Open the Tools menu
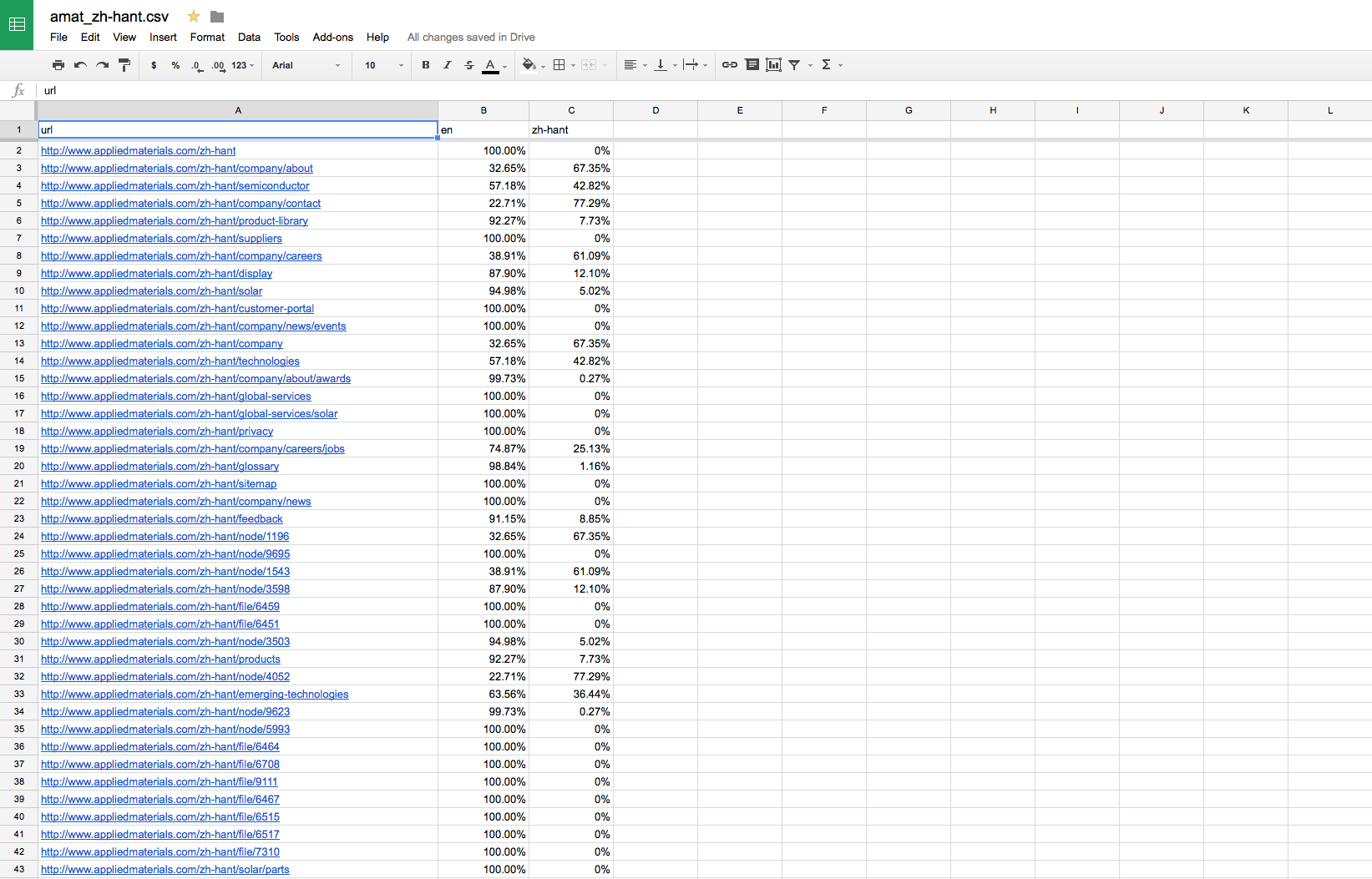 tap(286, 37)
